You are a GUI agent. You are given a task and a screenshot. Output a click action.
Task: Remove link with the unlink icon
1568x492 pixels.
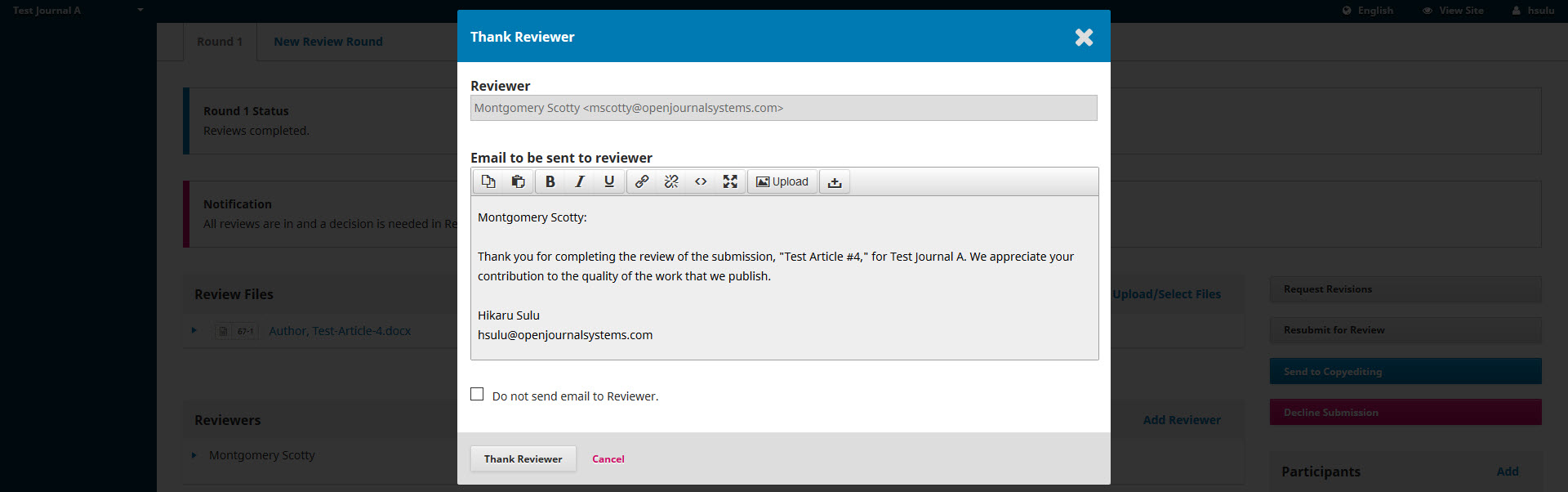[671, 181]
